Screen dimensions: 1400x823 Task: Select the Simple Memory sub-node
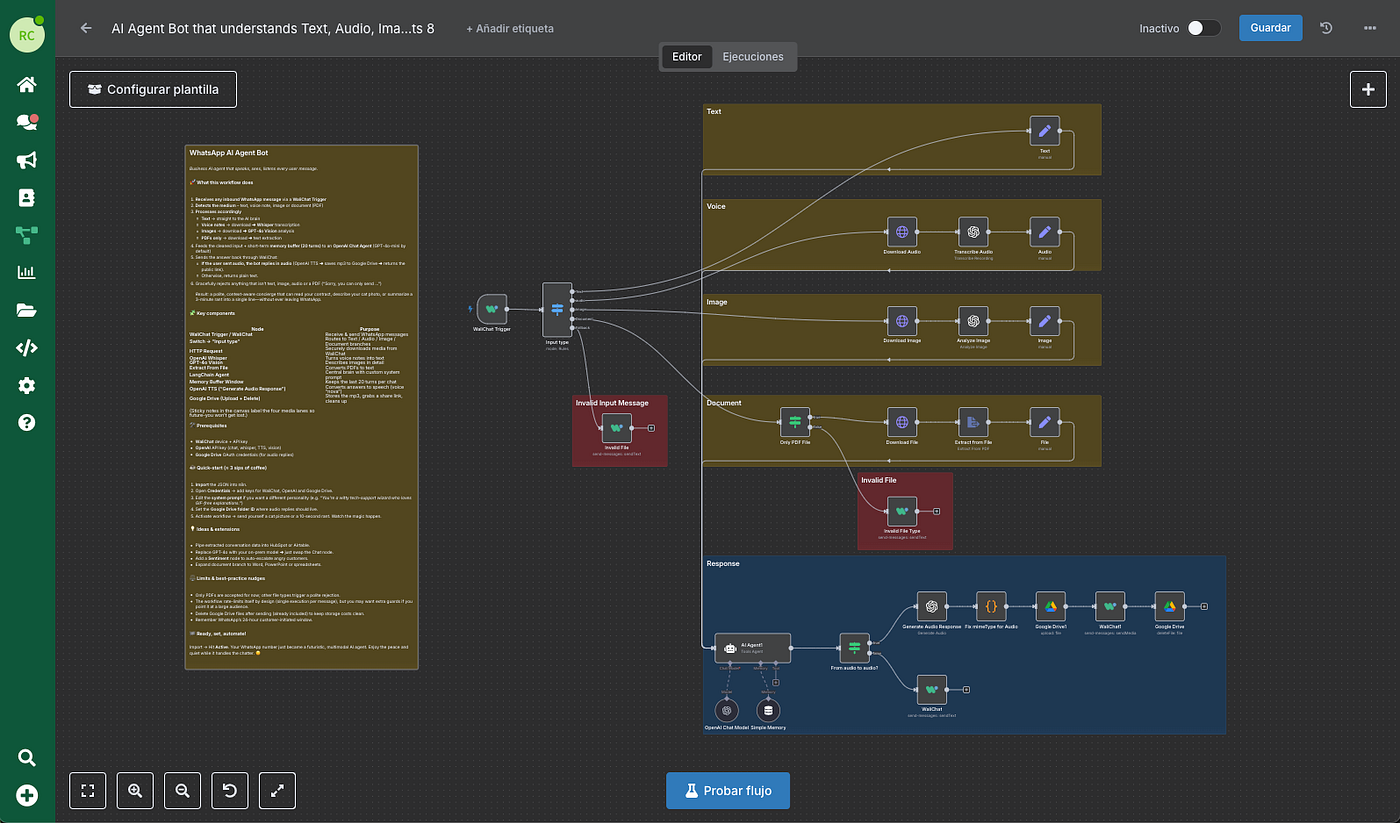(x=768, y=710)
